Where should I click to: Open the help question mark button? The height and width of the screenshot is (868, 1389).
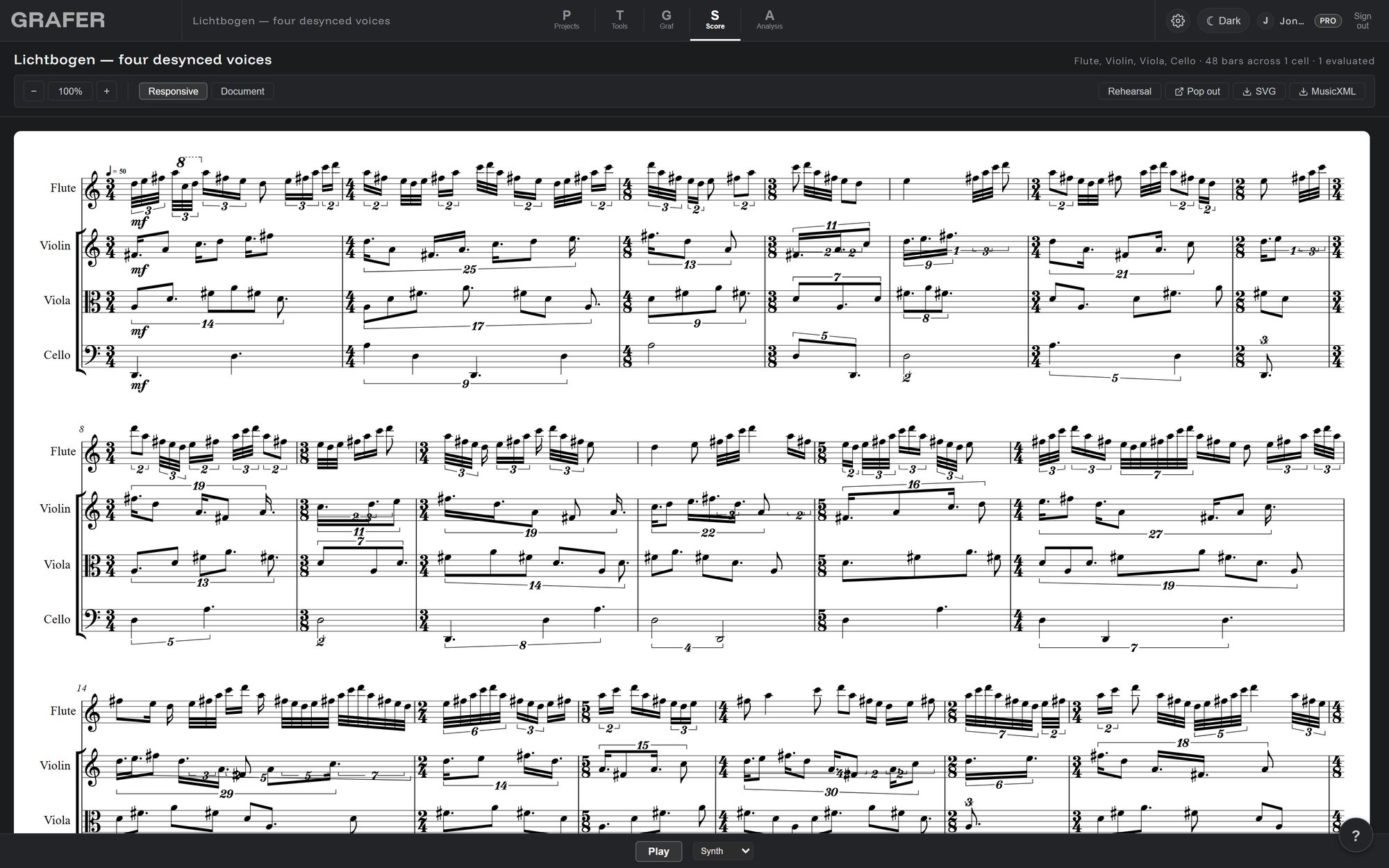1355,835
